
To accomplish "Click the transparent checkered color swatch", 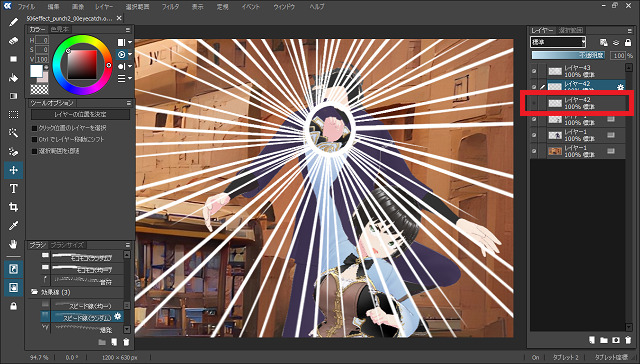I will (40, 89).
